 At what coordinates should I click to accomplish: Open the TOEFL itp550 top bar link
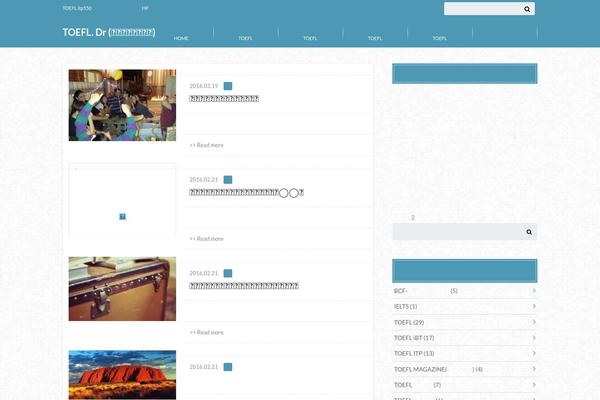point(77,8)
